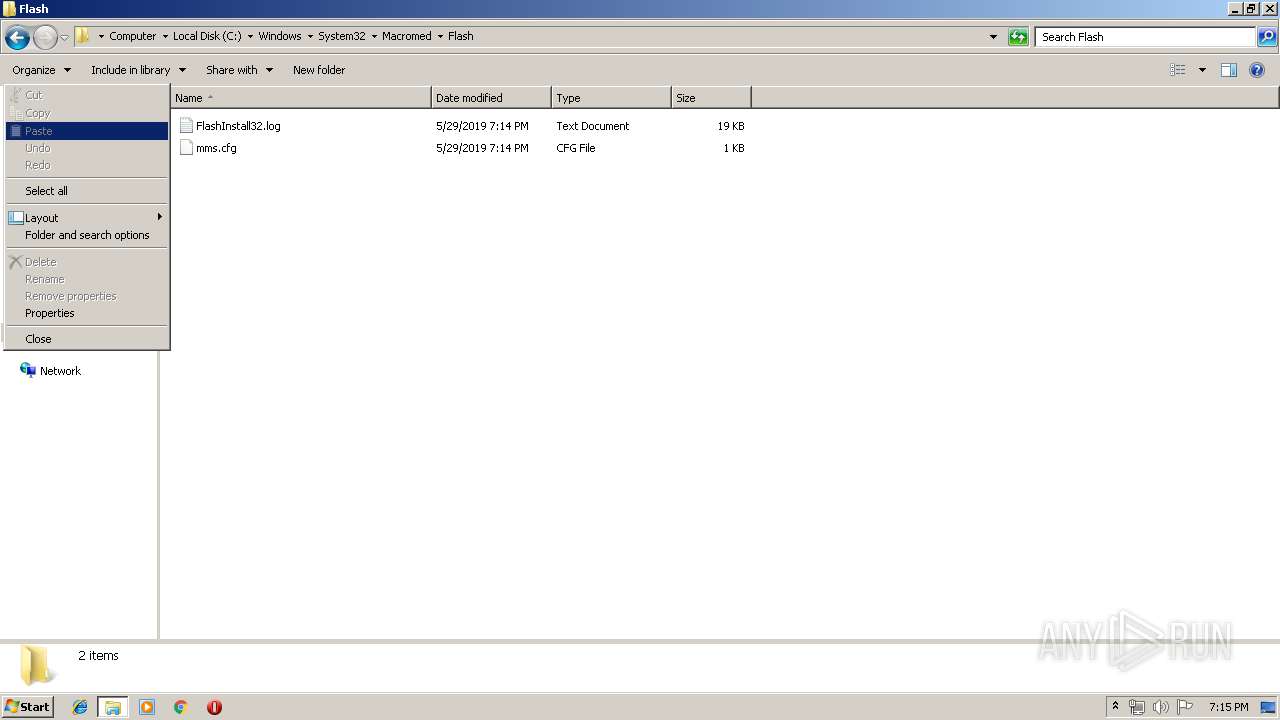1280x720 pixels.
Task: Click the search magnifier icon
Action: [1267, 37]
